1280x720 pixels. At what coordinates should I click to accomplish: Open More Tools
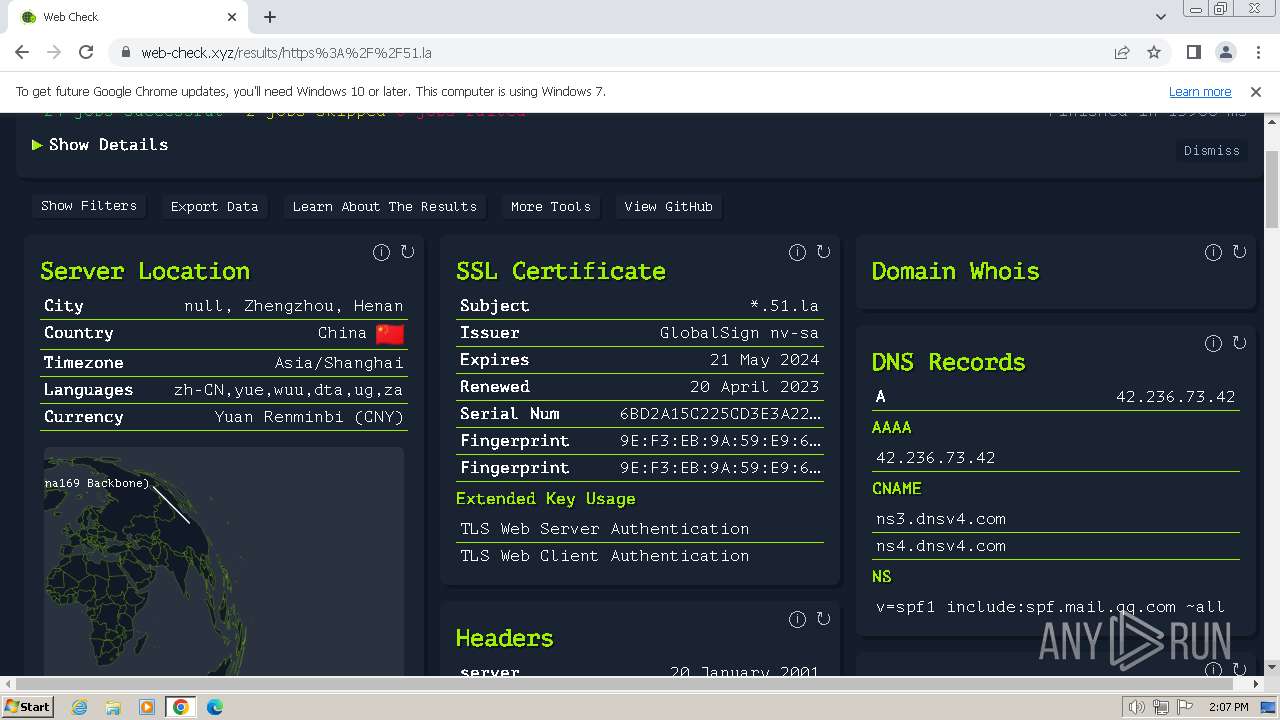click(x=550, y=206)
